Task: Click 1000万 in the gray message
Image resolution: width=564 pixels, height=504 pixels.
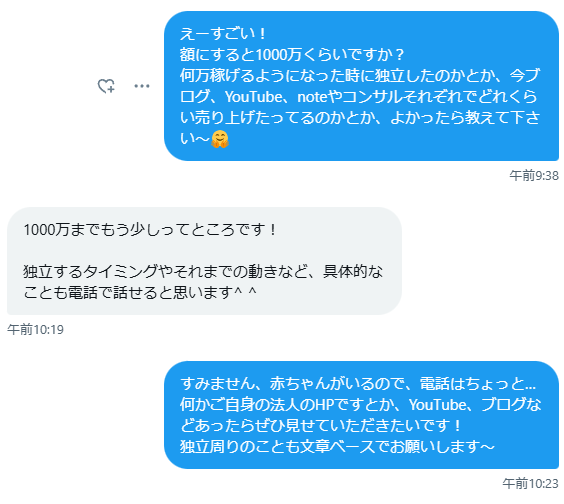Action: tap(46, 230)
